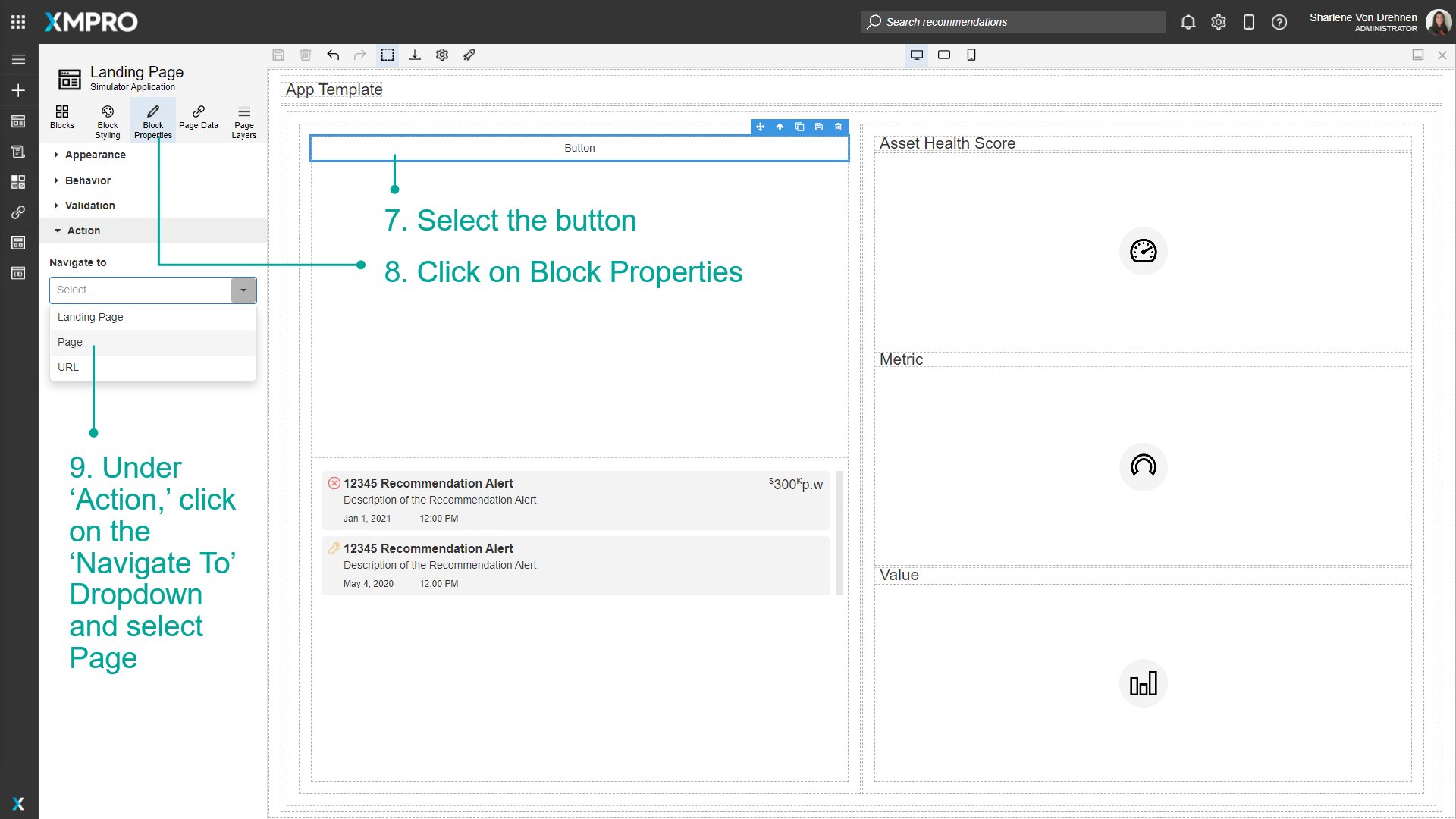The height and width of the screenshot is (819, 1456).
Task: Select the Blocks panel icon
Action: [x=62, y=119]
